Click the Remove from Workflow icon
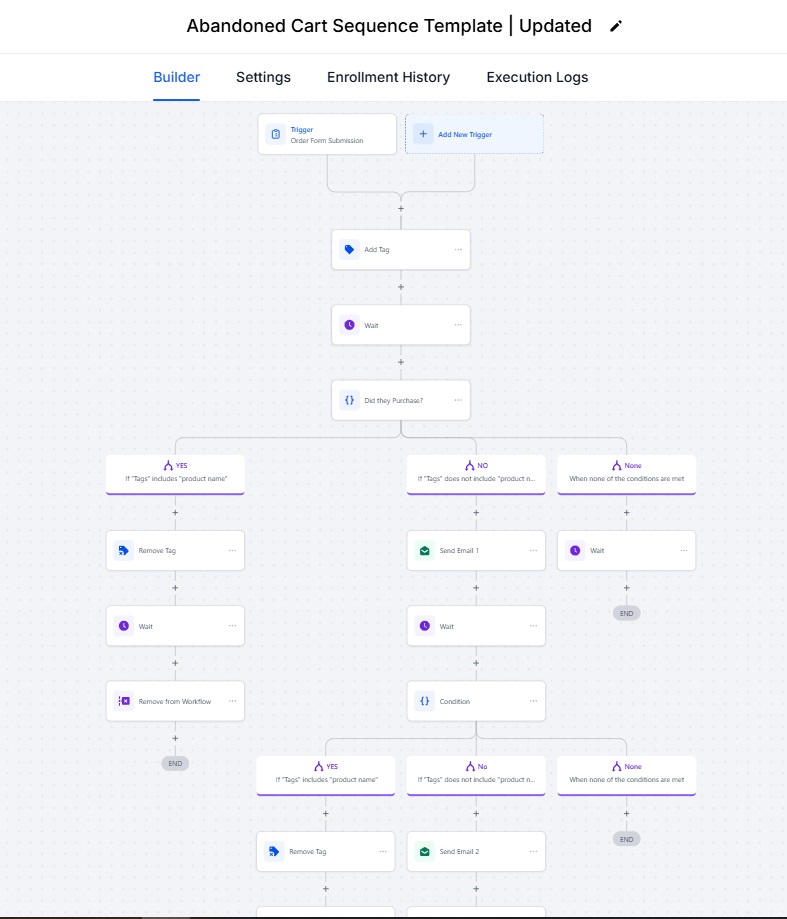This screenshot has width=787, height=919. [x=124, y=701]
